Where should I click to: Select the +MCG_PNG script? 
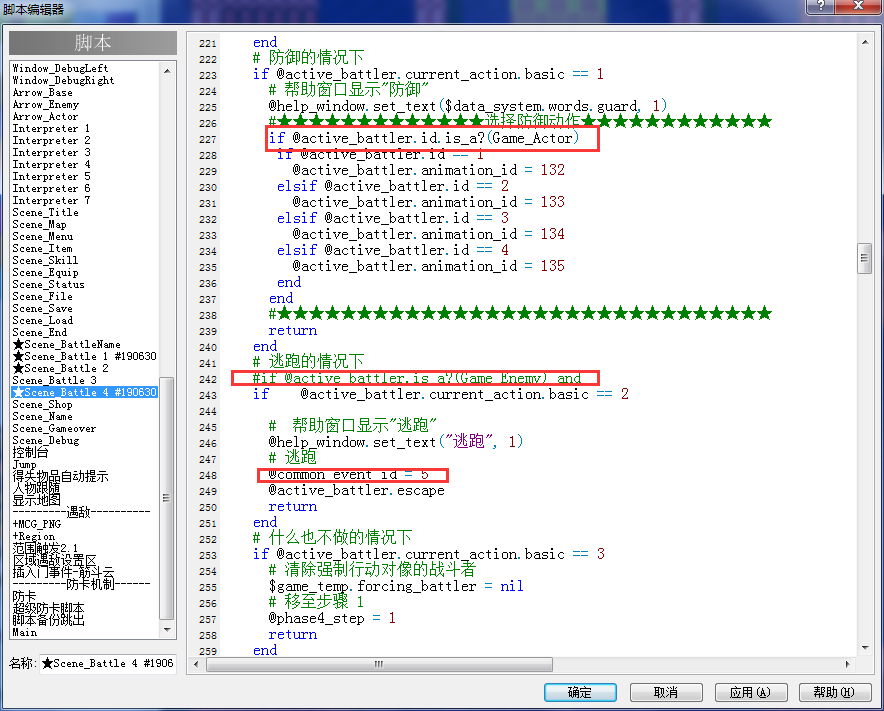[37, 524]
